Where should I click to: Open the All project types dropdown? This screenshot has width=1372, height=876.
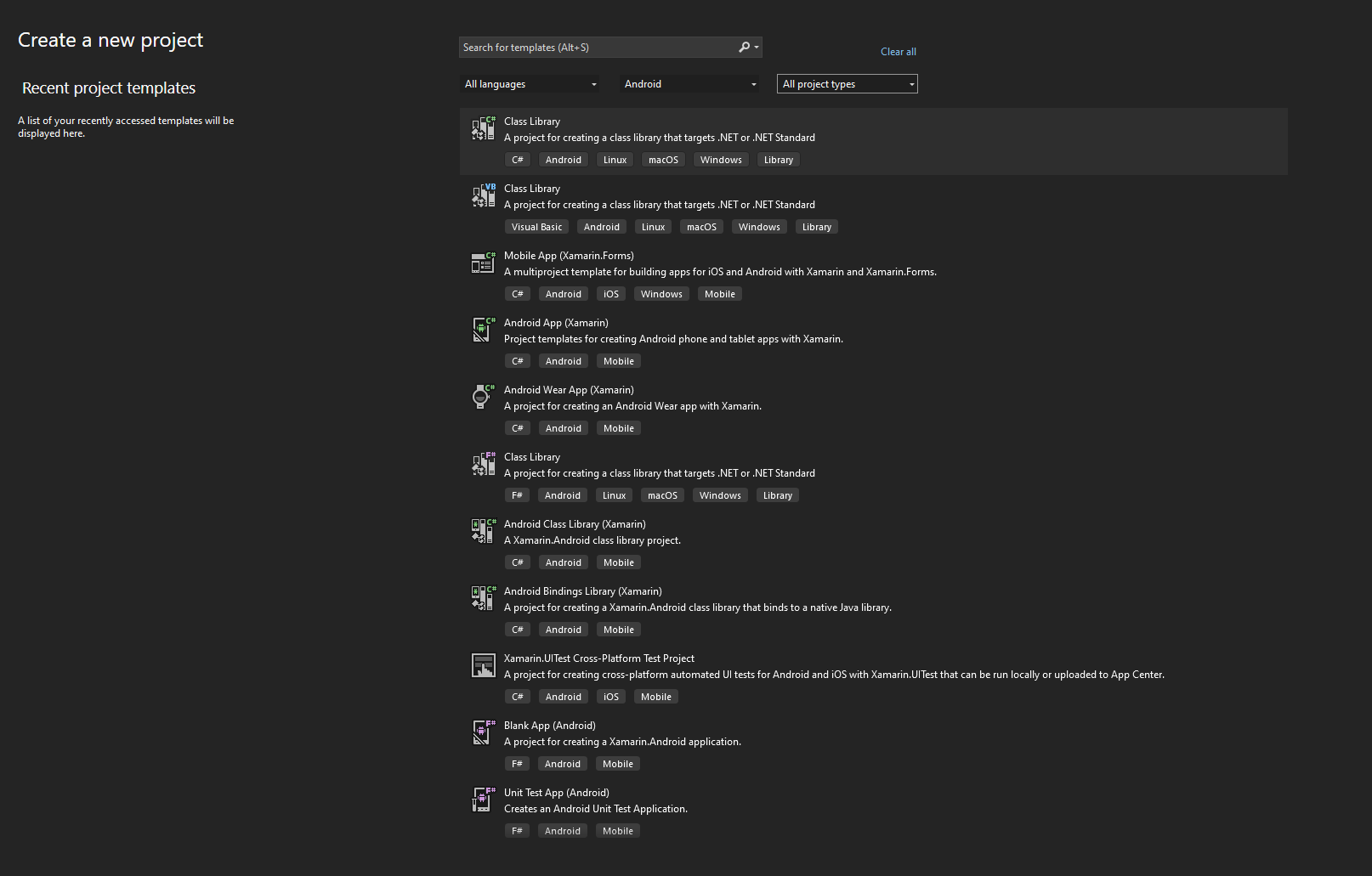coord(848,84)
